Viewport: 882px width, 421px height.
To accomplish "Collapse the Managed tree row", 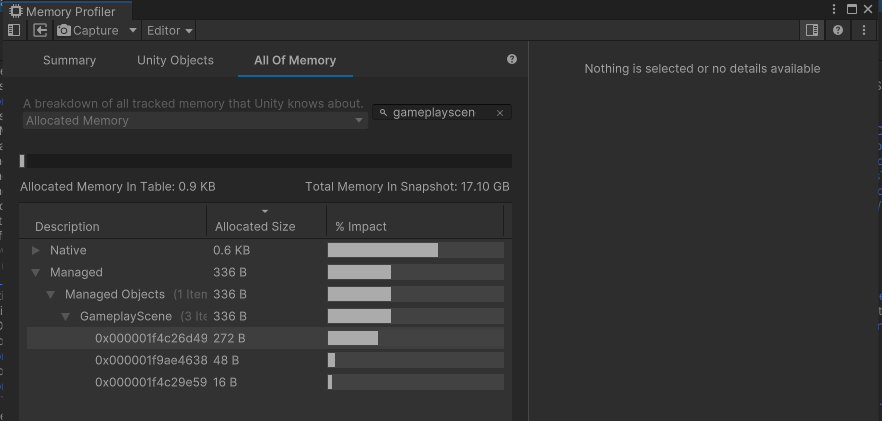I will (36, 272).
